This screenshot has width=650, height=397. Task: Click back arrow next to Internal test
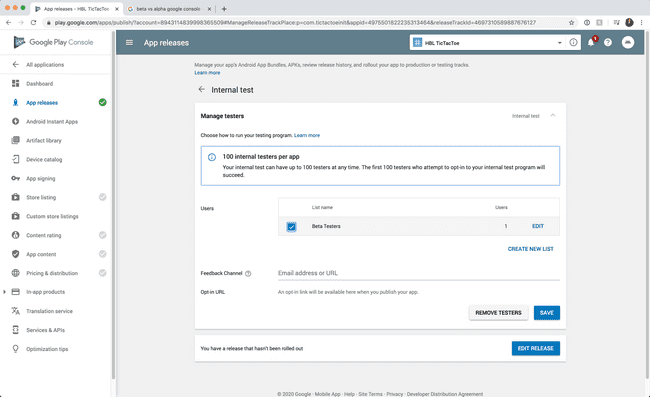click(201, 89)
